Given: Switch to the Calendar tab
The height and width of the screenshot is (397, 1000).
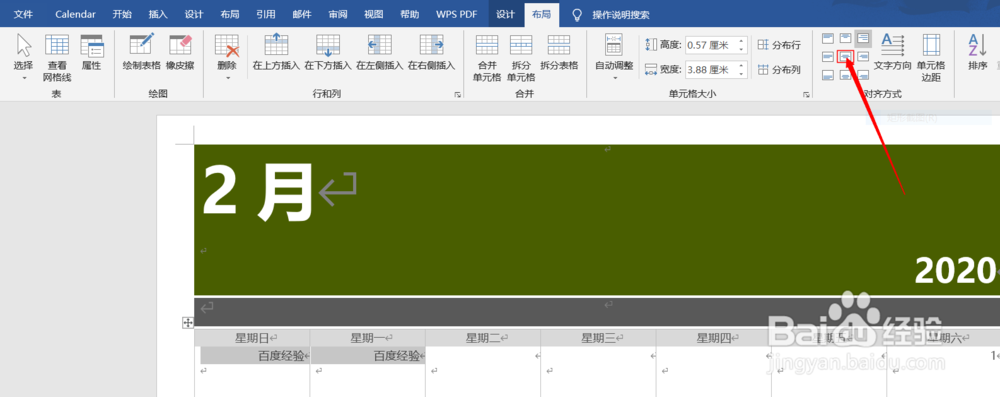Looking at the screenshot, I should click(x=75, y=14).
